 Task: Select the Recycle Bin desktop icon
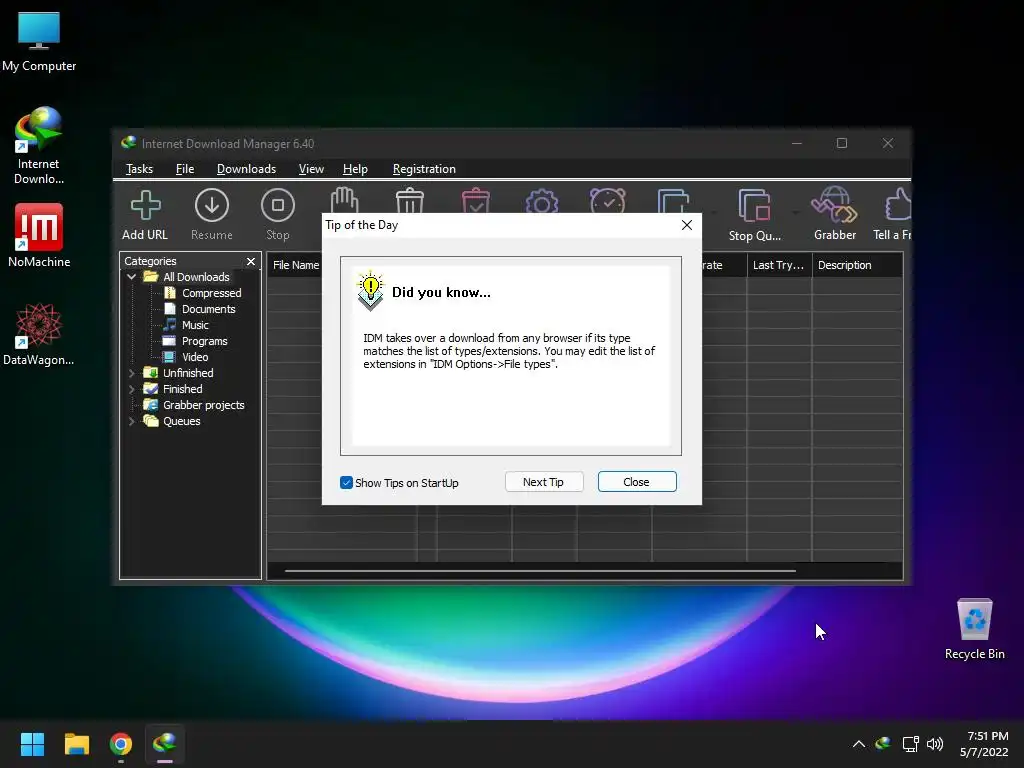tap(974, 629)
